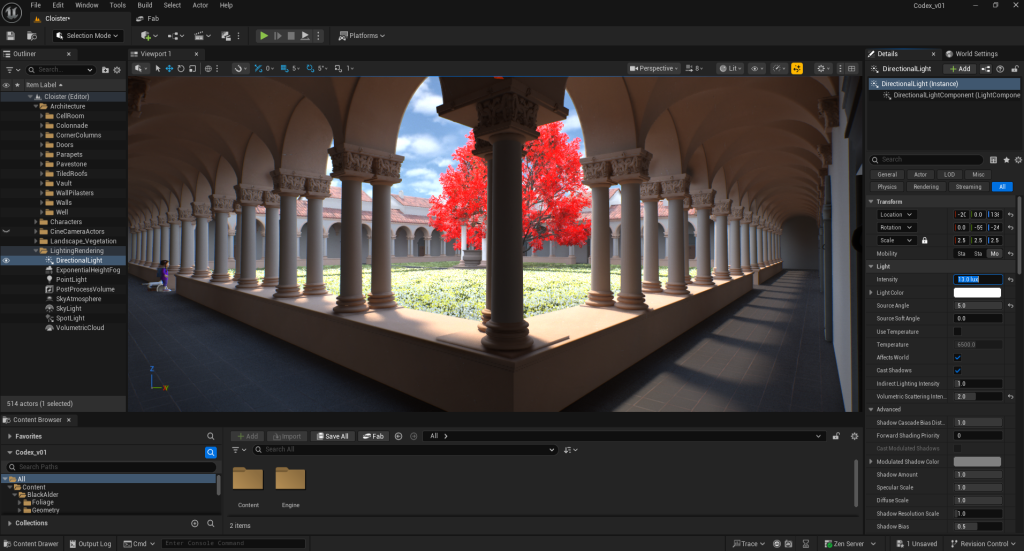Click the Rotate gizmo tool icon
This screenshot has height=551, width=1024.
[181, 69]
